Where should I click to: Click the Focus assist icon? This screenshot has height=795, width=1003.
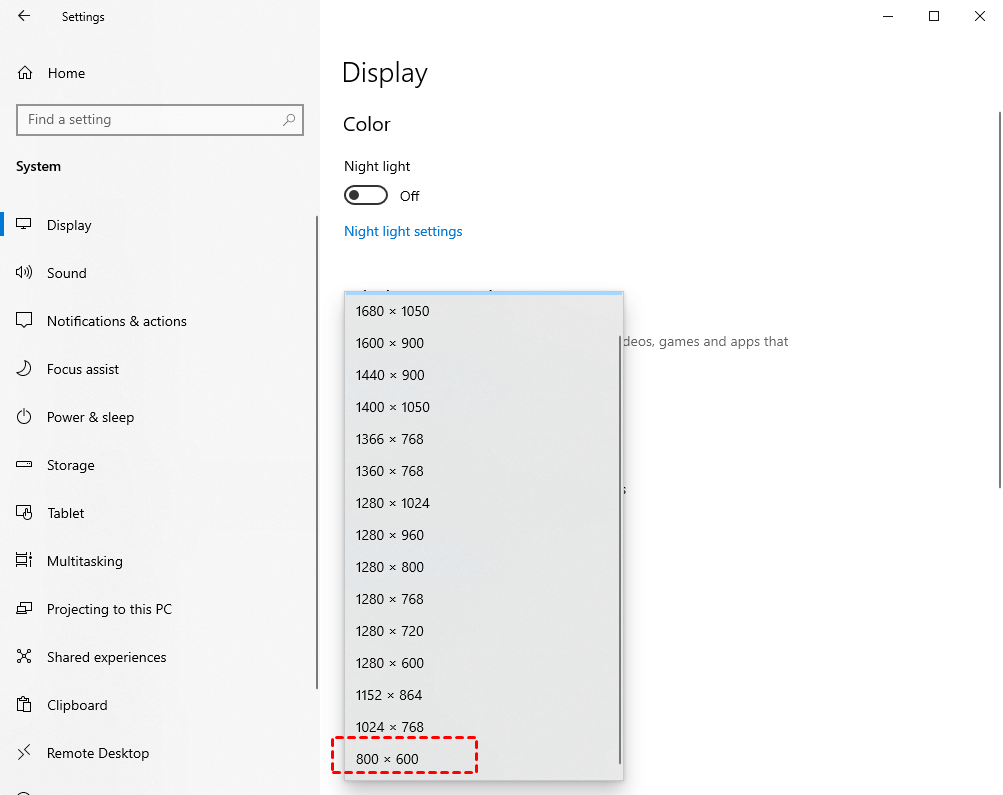[24, 369]
